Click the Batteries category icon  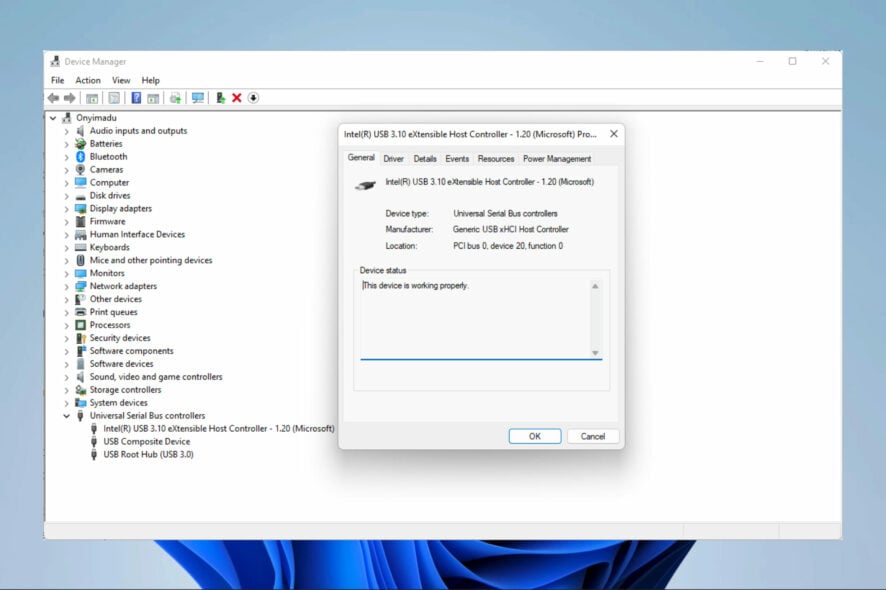(80, 144)
